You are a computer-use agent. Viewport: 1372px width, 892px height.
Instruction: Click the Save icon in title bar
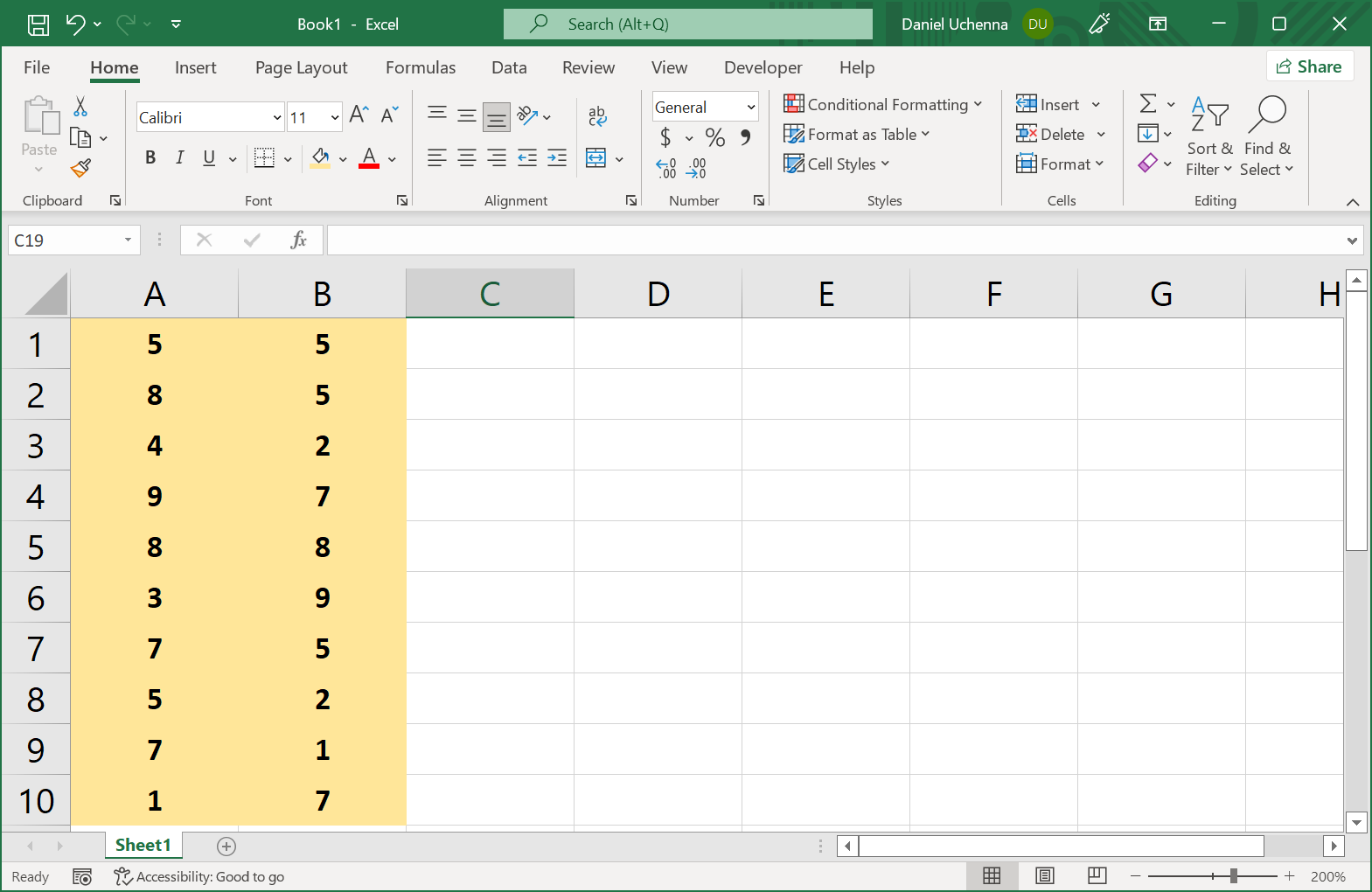point(38,24)
